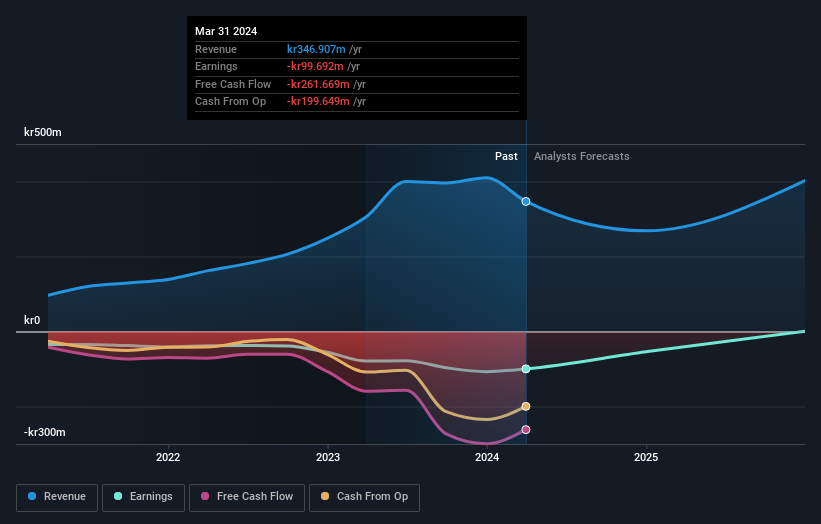Click the kr0 axis label

32,320
